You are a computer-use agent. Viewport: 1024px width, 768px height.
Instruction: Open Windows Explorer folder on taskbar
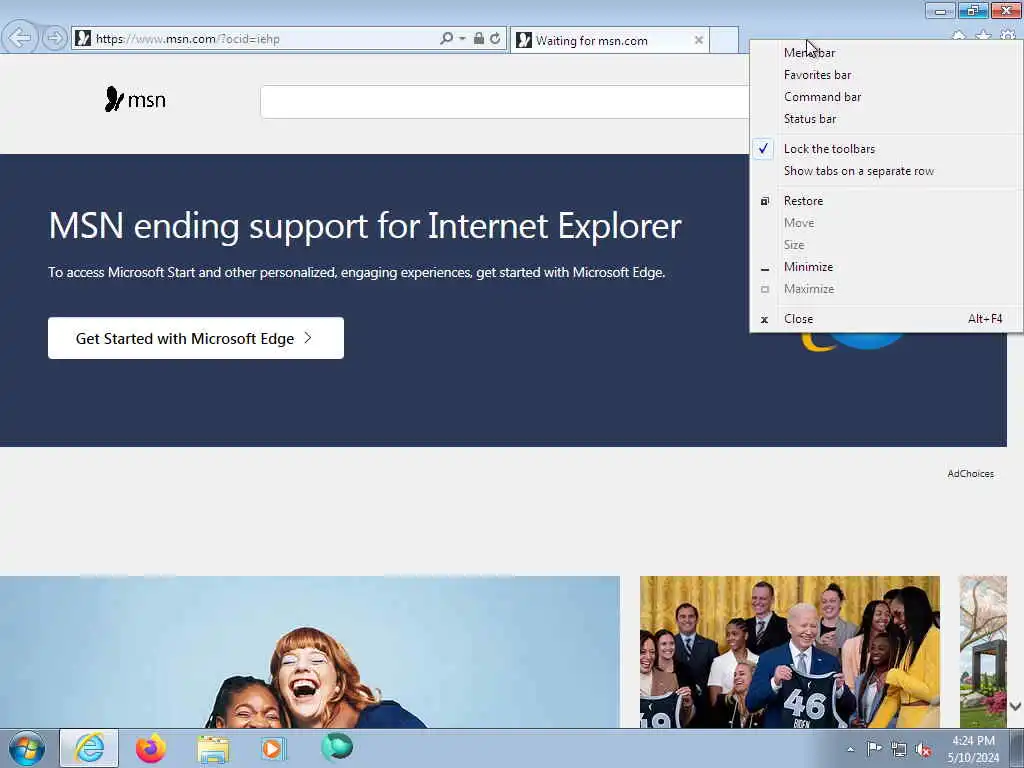pos(213,748)
